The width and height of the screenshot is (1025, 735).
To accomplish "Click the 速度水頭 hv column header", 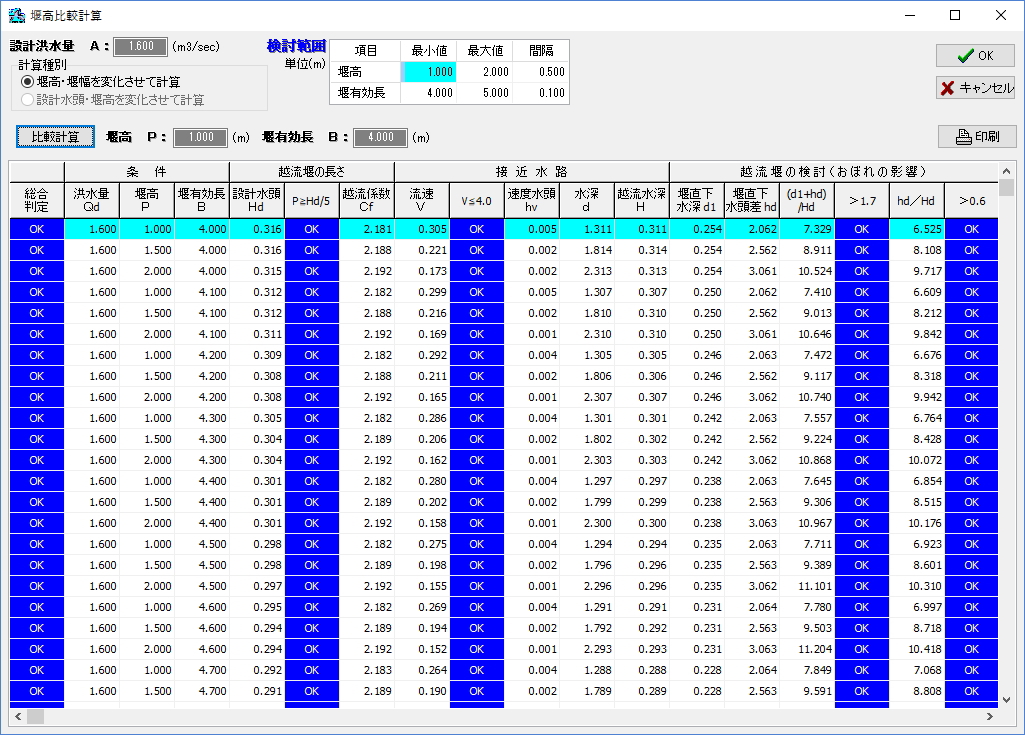I will [531, 200].
